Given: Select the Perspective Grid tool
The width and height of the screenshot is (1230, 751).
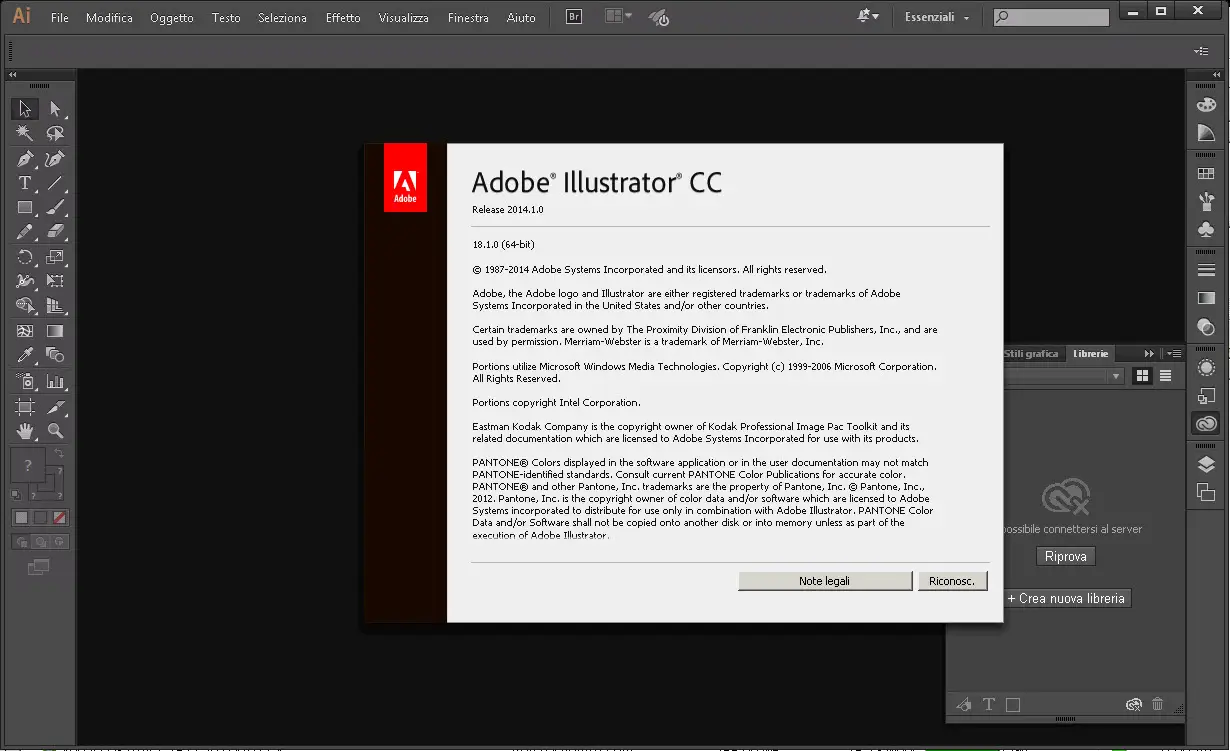Looking at the screenshot, I should click(55, 306).
